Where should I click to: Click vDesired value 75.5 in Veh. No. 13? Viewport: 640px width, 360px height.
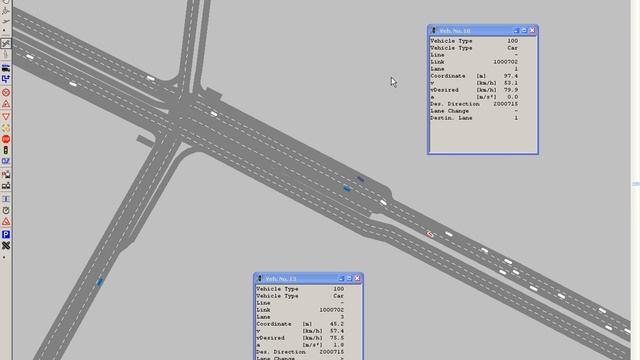[337, 338]
